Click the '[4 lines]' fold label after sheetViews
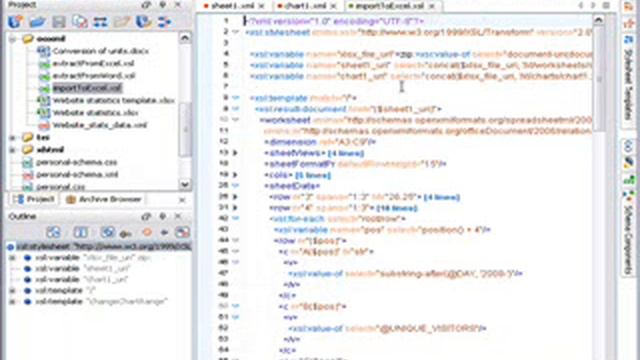The image size is (640, 360). tap(346, 153)
